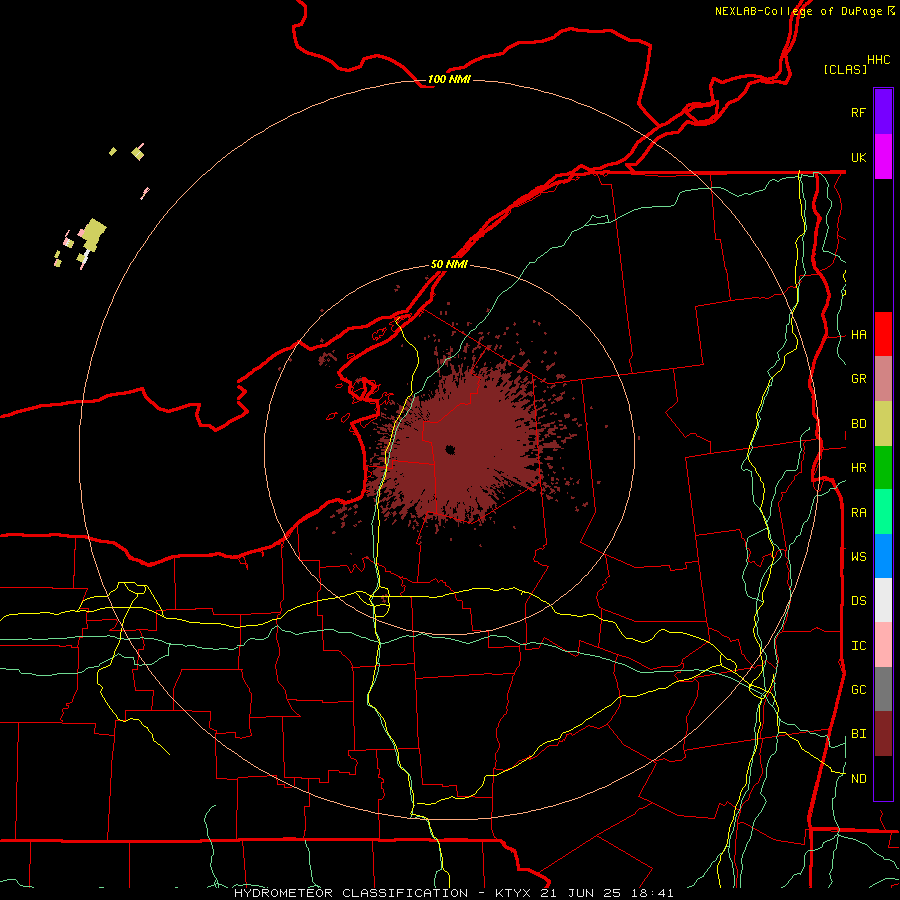Image resolution: width=900 pixels, height=900 pixels.
Task: Click the large olive echo blob in the far west
Action: (94, 234)
